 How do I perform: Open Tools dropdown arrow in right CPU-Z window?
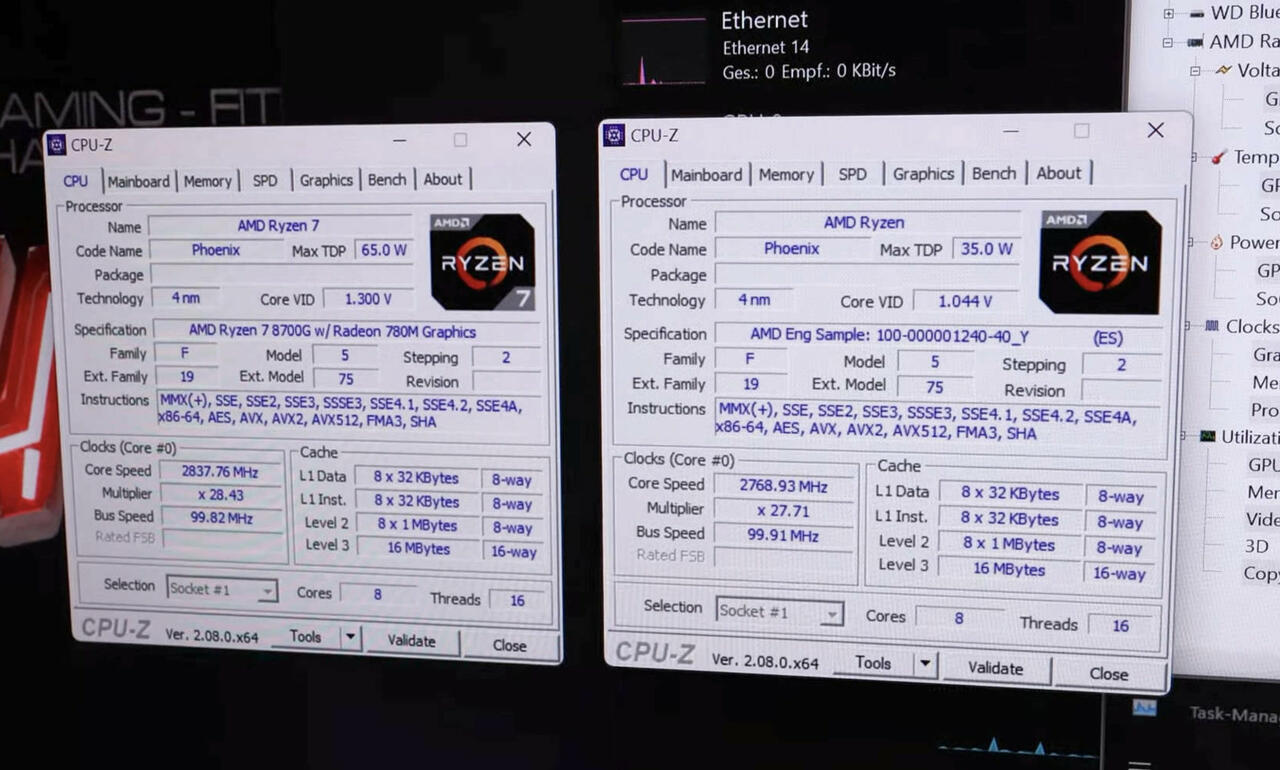tap(925, 663)
